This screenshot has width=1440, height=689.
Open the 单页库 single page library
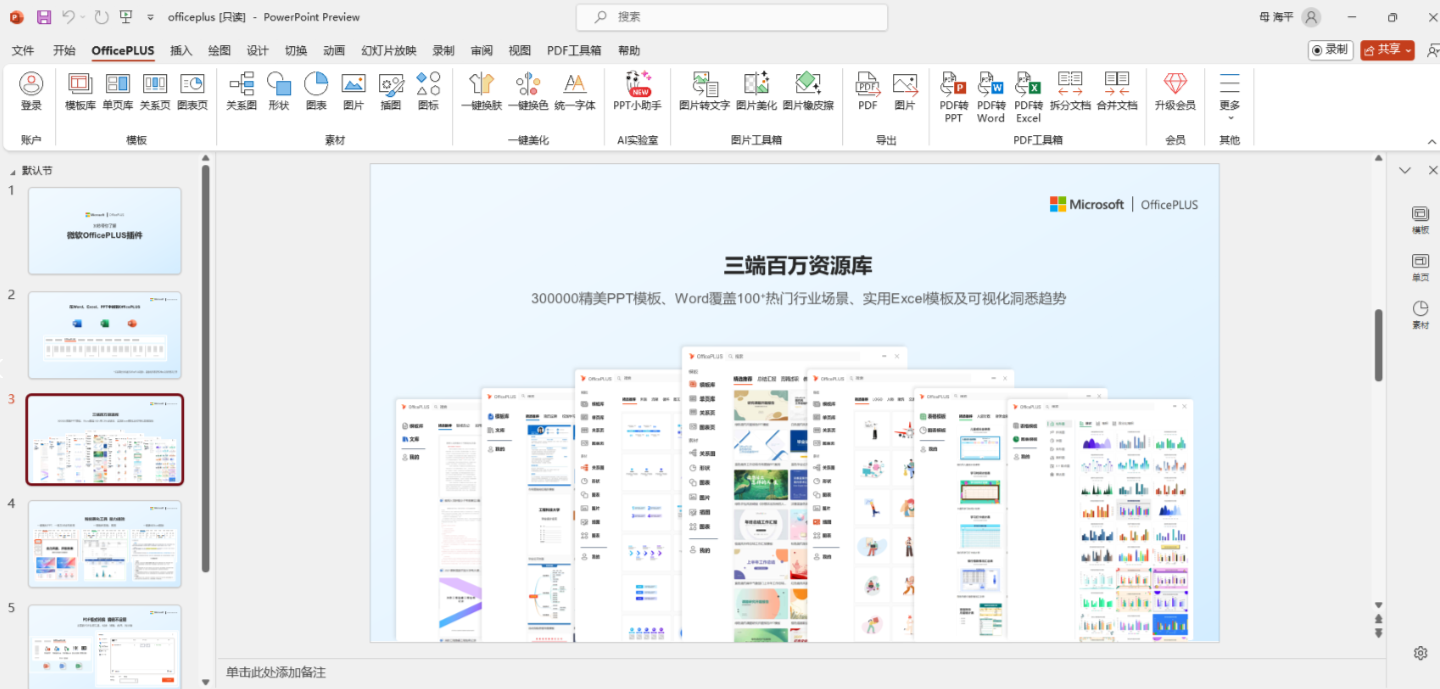[118, 91]
